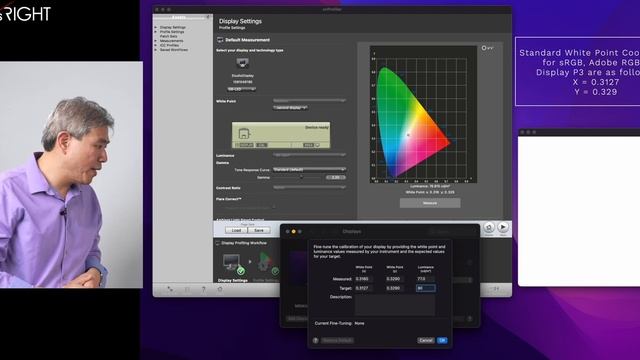
Task: Click the Measure button below the chart
Action: coord(430,203)
